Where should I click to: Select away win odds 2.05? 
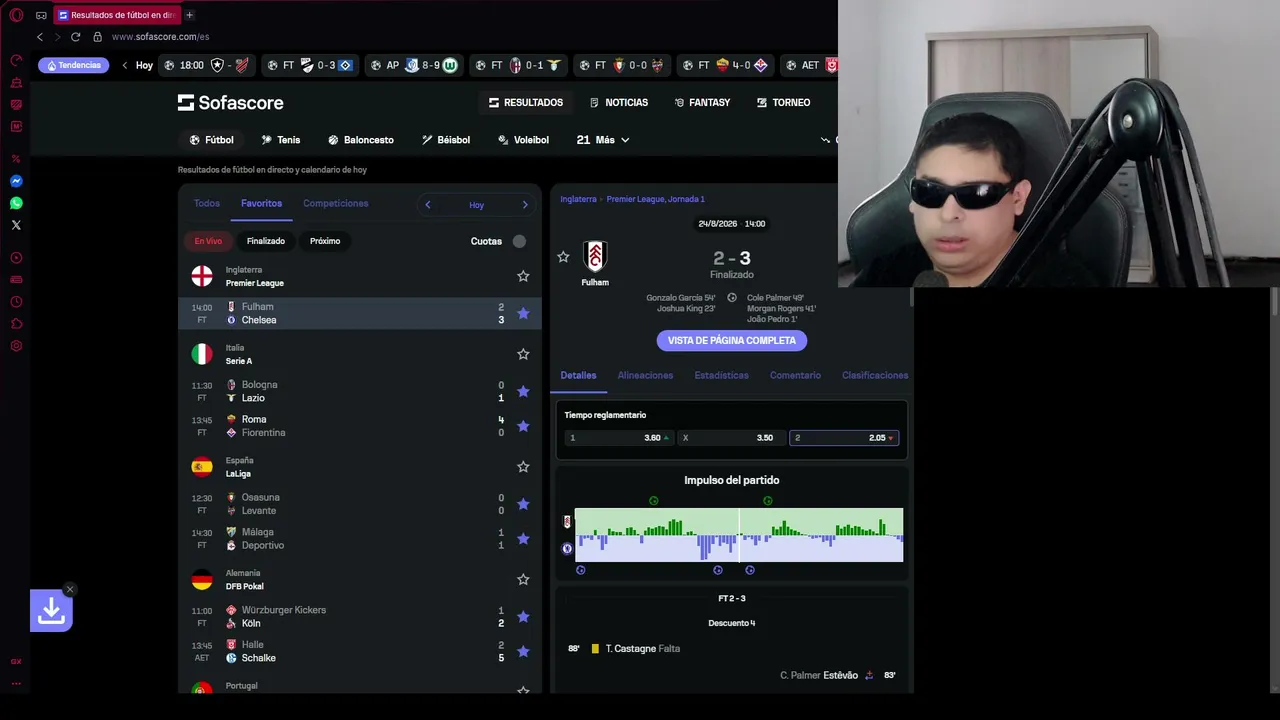844,438
